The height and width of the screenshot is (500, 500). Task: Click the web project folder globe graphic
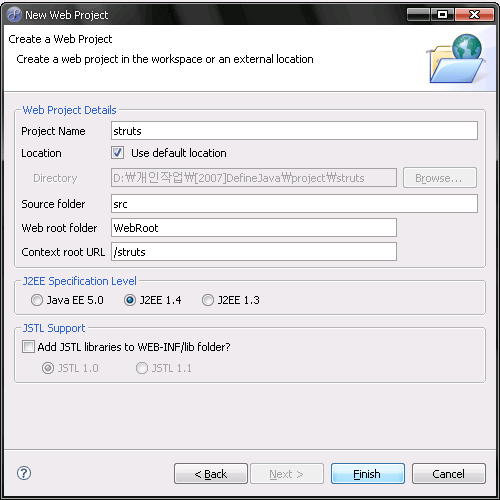tap(457, 58)
